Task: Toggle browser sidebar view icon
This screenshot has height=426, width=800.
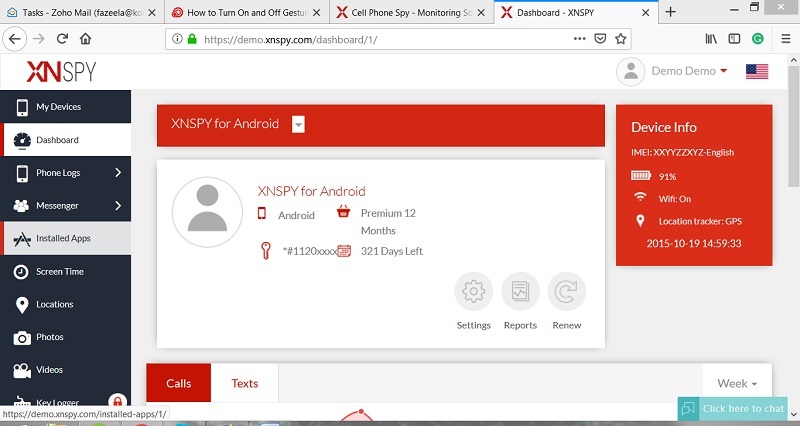Action: coord(734,39)
